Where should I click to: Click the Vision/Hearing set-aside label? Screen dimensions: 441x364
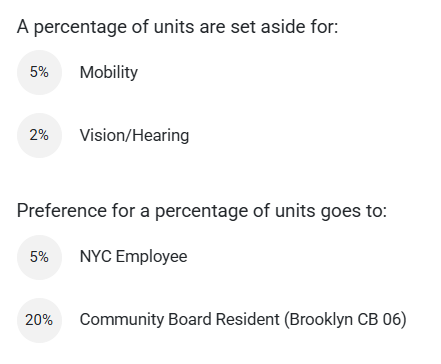[x=134, y=135]
